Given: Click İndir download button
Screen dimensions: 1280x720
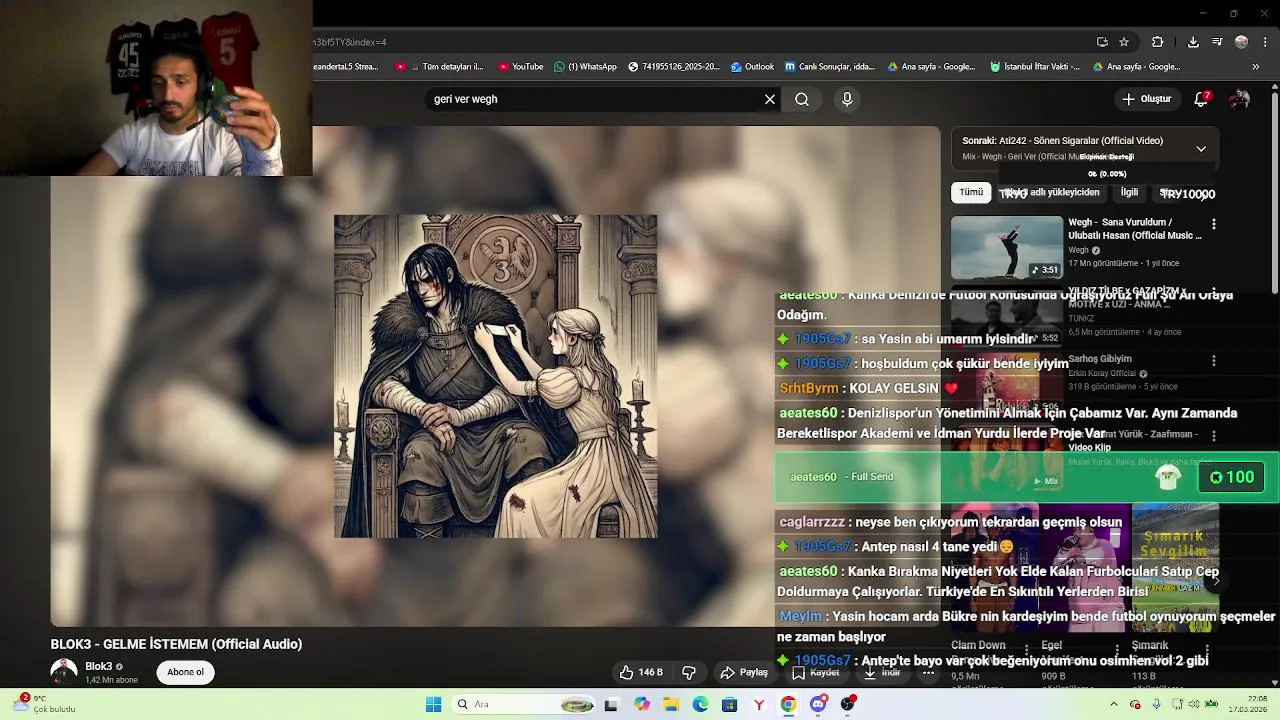Looking at the screenshot, I should (x=882, y=672).
